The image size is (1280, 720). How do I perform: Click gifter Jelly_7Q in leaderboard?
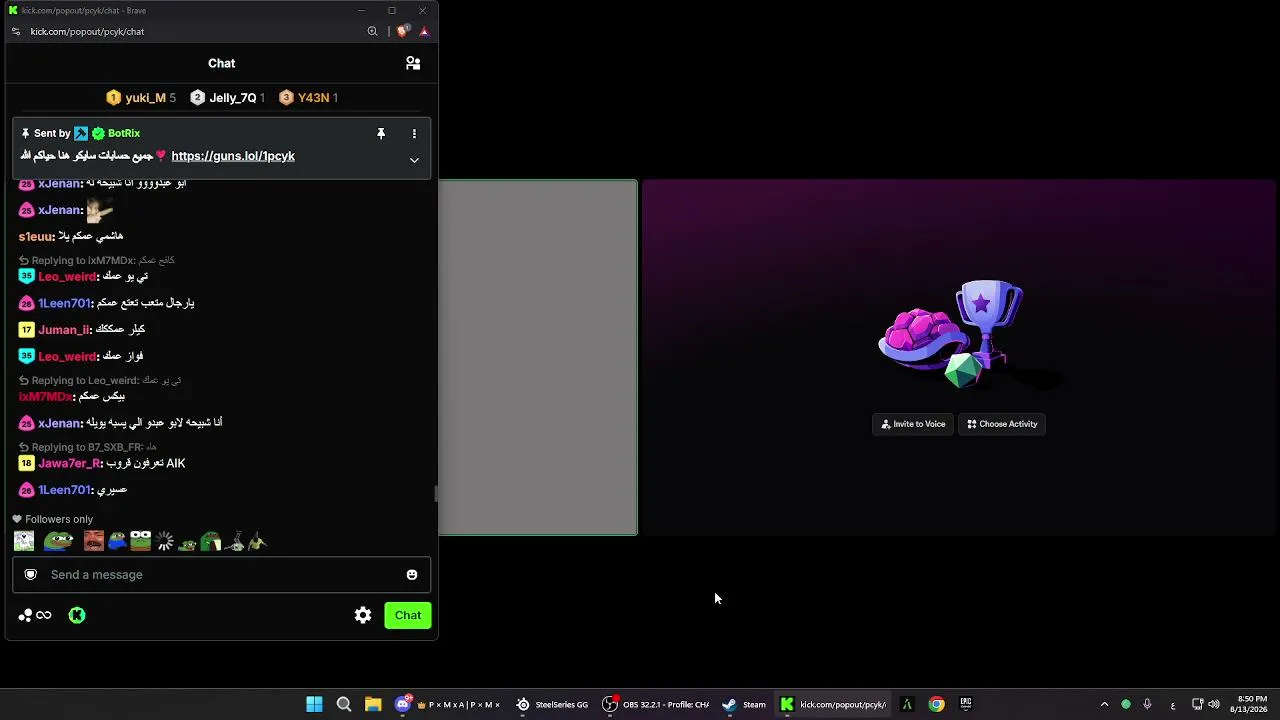228,97
